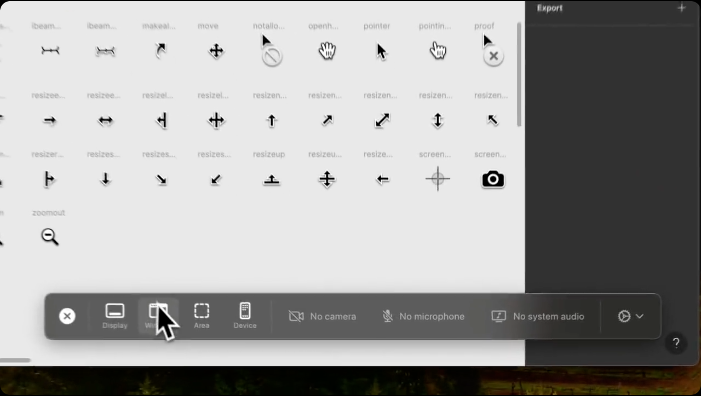Screen dimensions: 701x396
Task: Click the 'proof' label text
Action: (484, 26)
